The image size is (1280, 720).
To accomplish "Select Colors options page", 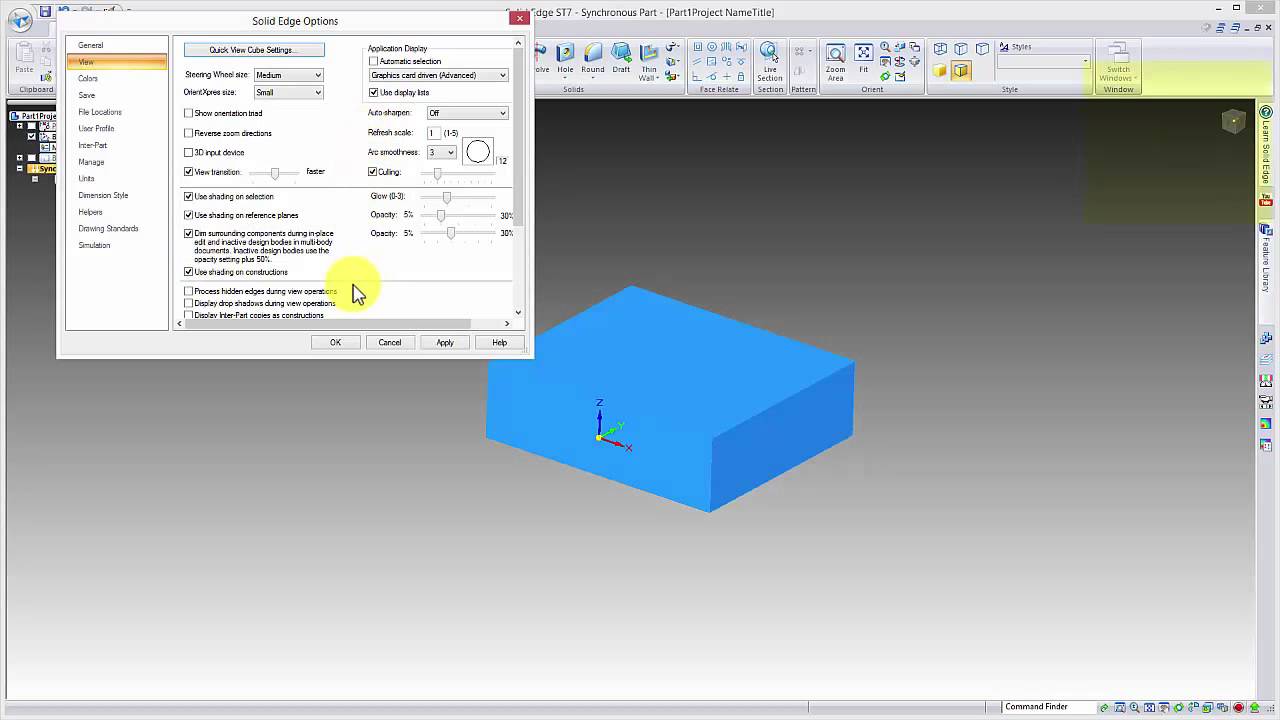I will 88,78.
